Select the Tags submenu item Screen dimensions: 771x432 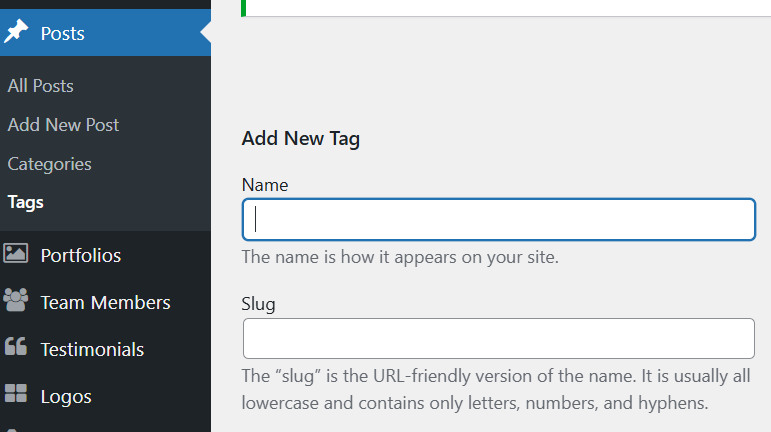pos(25,202)
